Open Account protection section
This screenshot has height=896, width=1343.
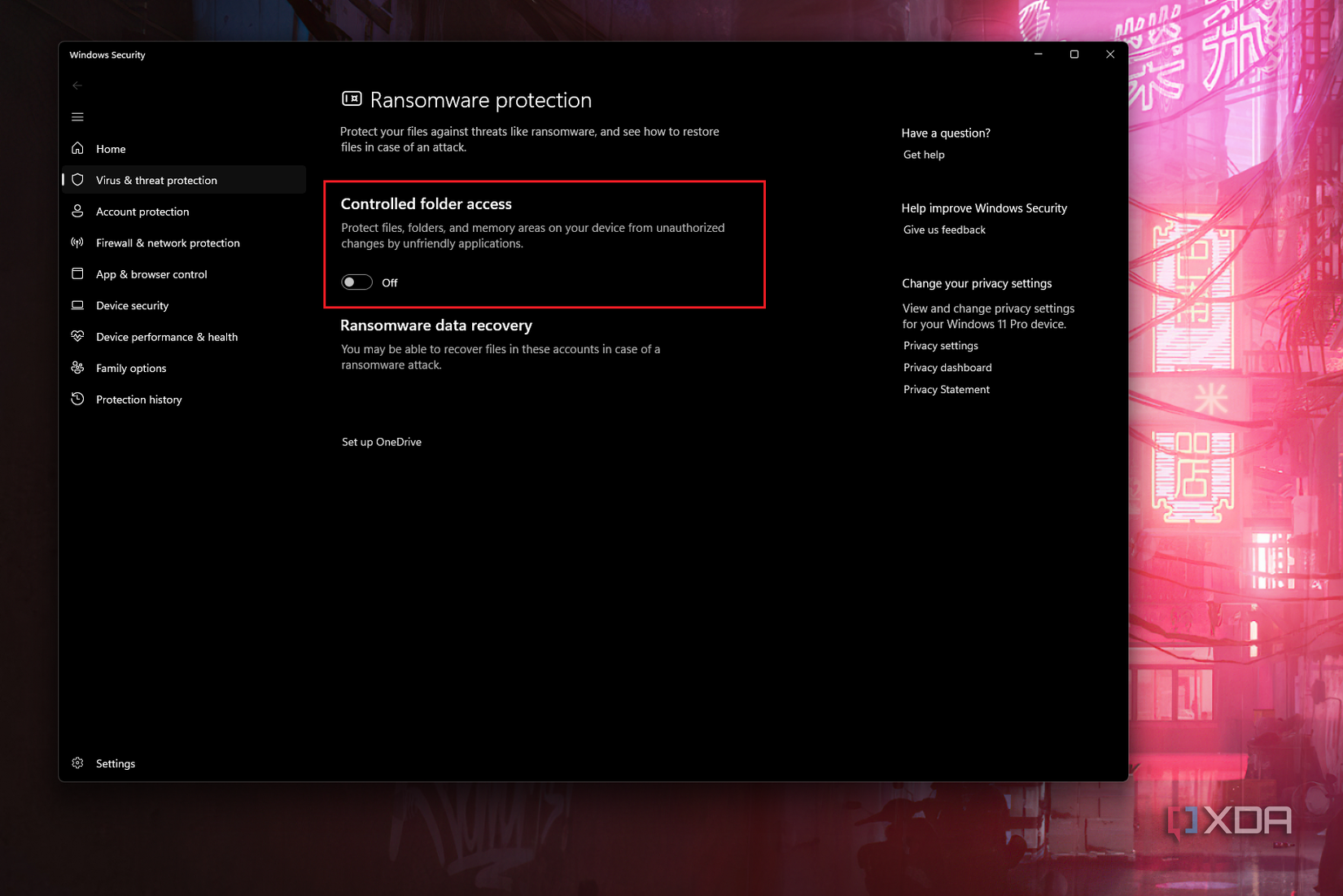tap(184, 212)
